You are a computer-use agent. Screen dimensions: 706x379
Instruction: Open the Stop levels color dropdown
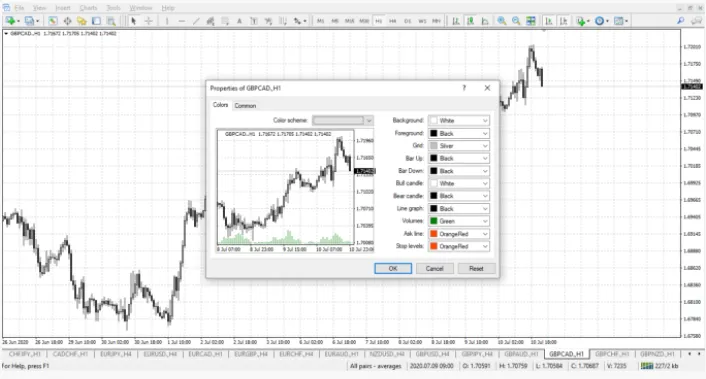(459, 246)
